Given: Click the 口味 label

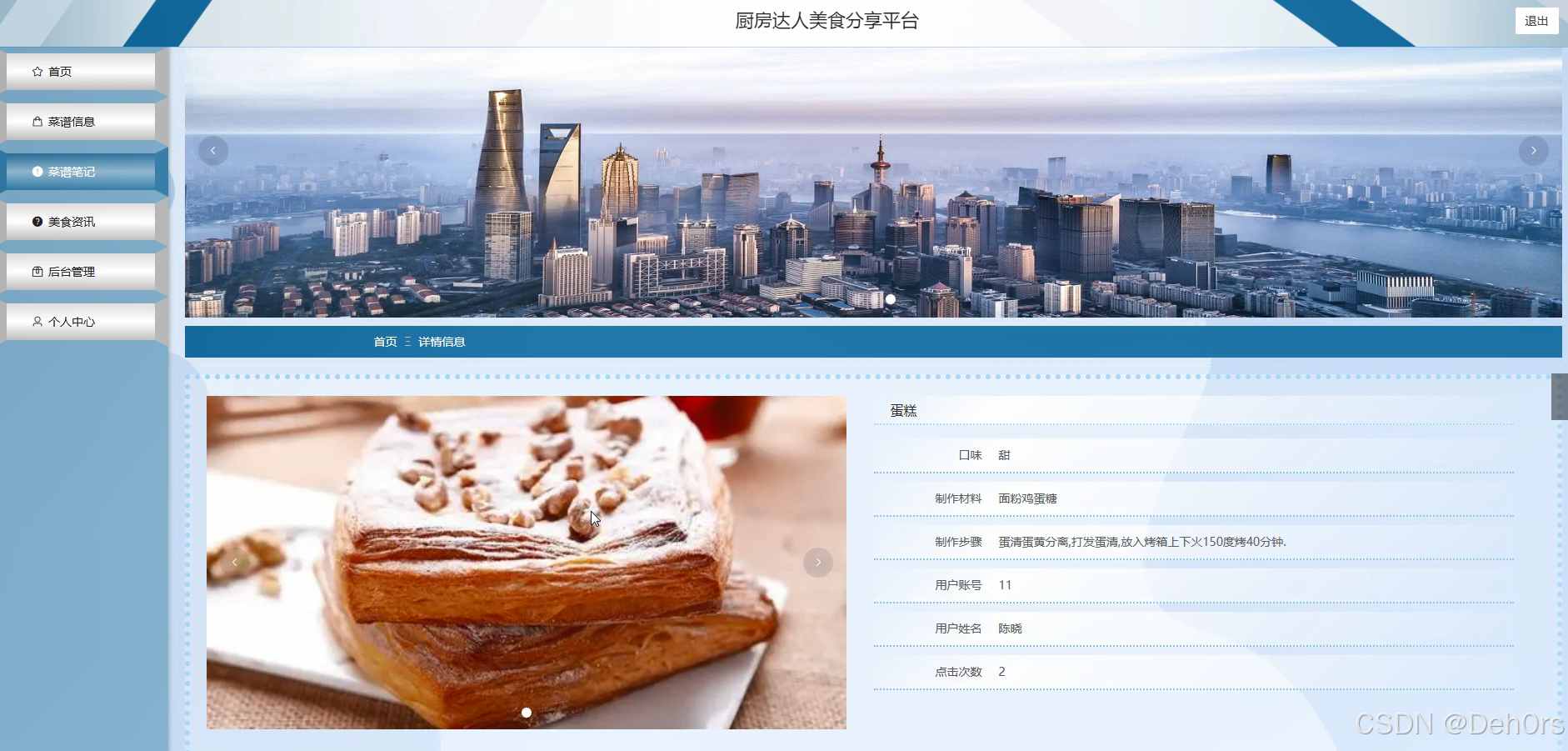Looking at the screenshot, I should pyautogui.click(x=970, y=455).
